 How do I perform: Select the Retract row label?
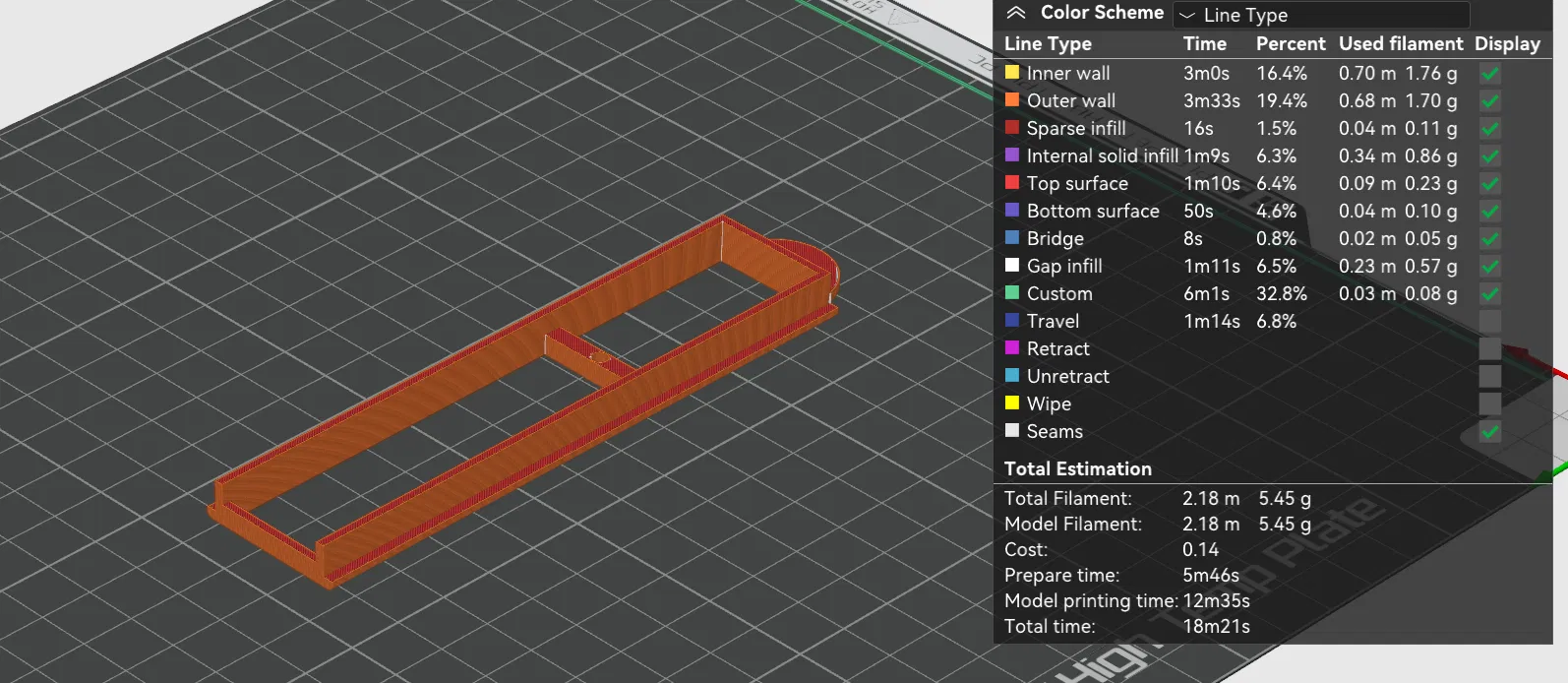tap(1058, 349)
